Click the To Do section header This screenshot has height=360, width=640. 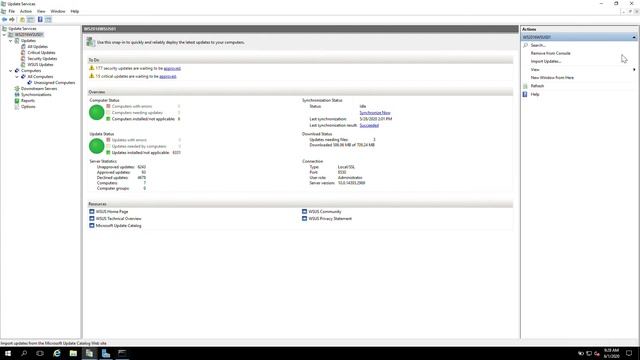click(x=300, y=60)
